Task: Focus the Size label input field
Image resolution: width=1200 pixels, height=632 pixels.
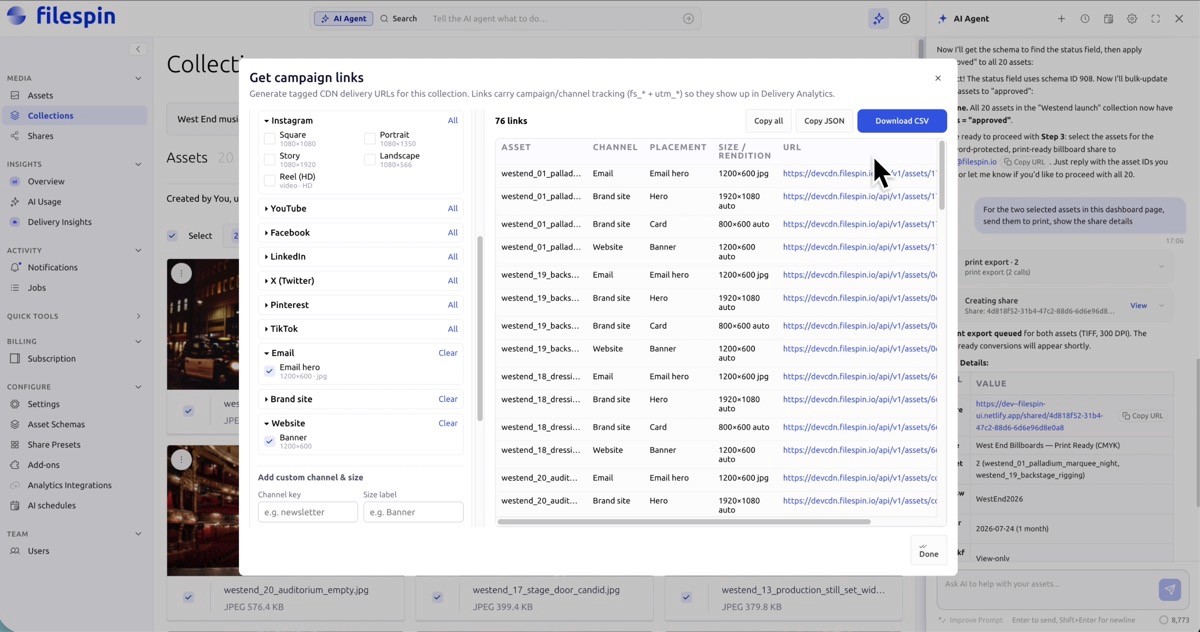Action: [x=413, y=512]
